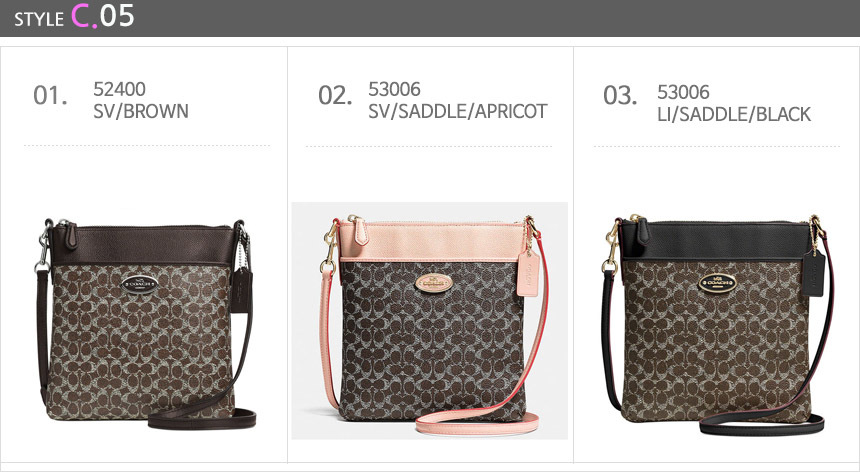Select item number 02.
Screen dimensions: 860x472
point(335,95)
